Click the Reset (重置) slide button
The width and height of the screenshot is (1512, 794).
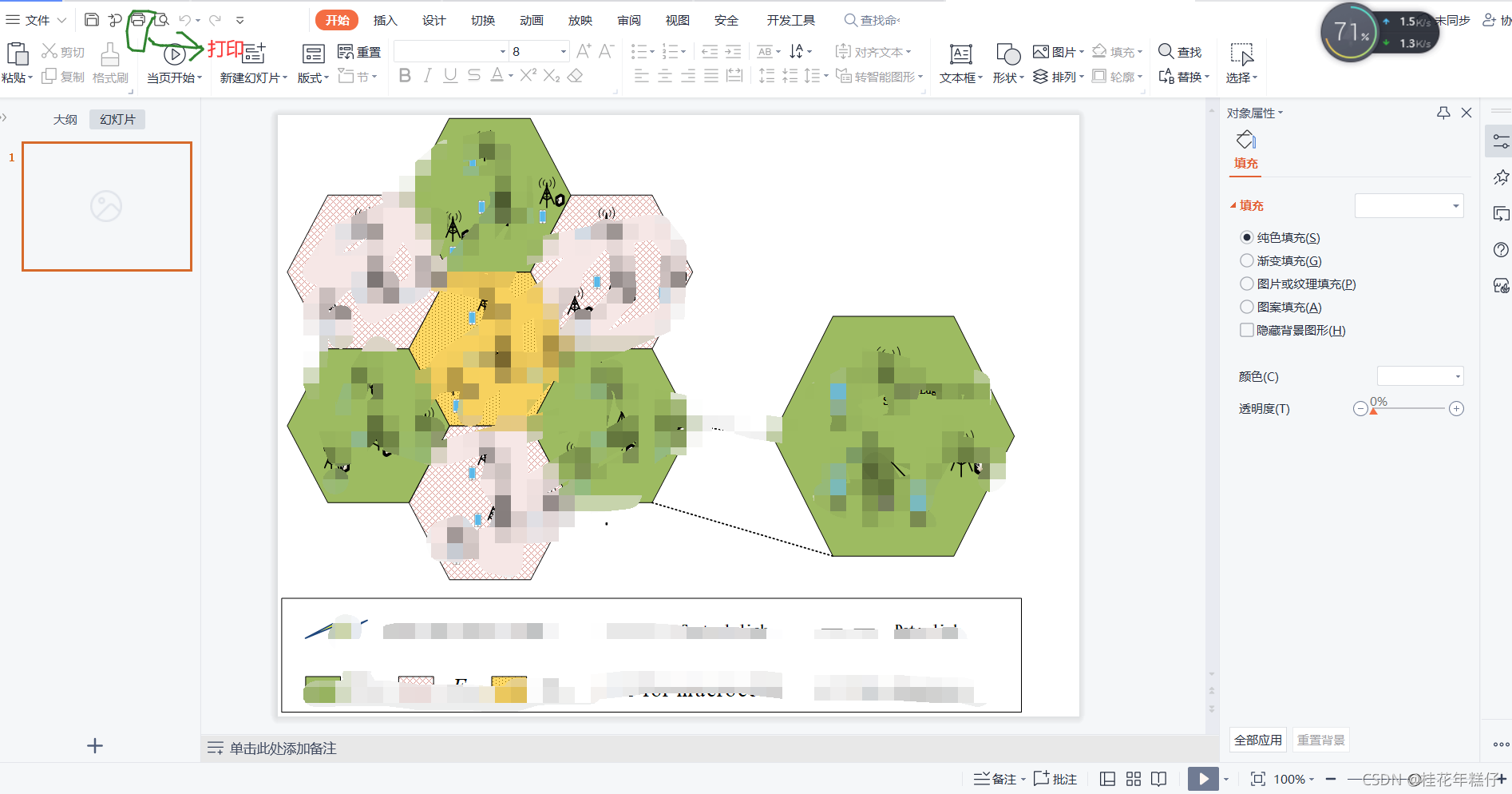click(x=359, y=52)
